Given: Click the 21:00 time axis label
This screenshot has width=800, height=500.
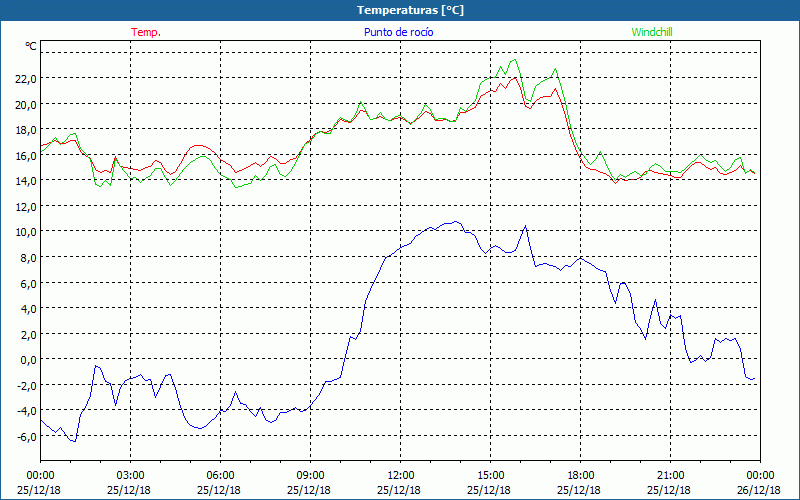Looking at the screenshot, I should (670, 475).
